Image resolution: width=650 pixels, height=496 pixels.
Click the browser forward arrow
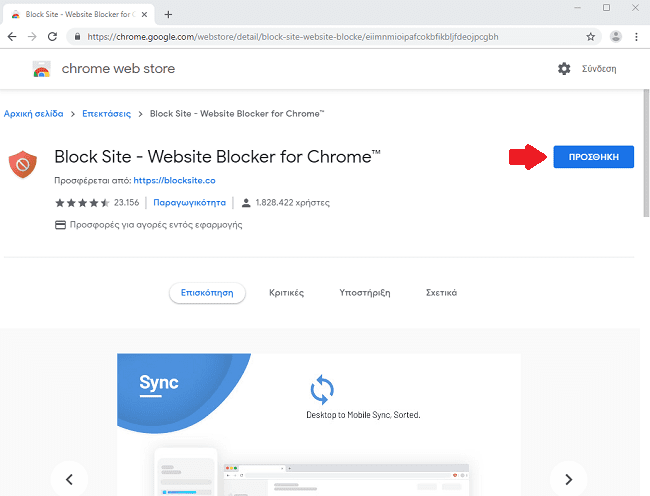coord(32,37)
